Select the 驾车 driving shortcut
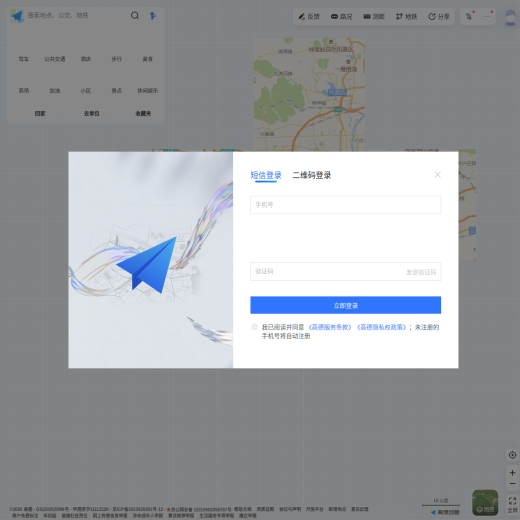 24,59
